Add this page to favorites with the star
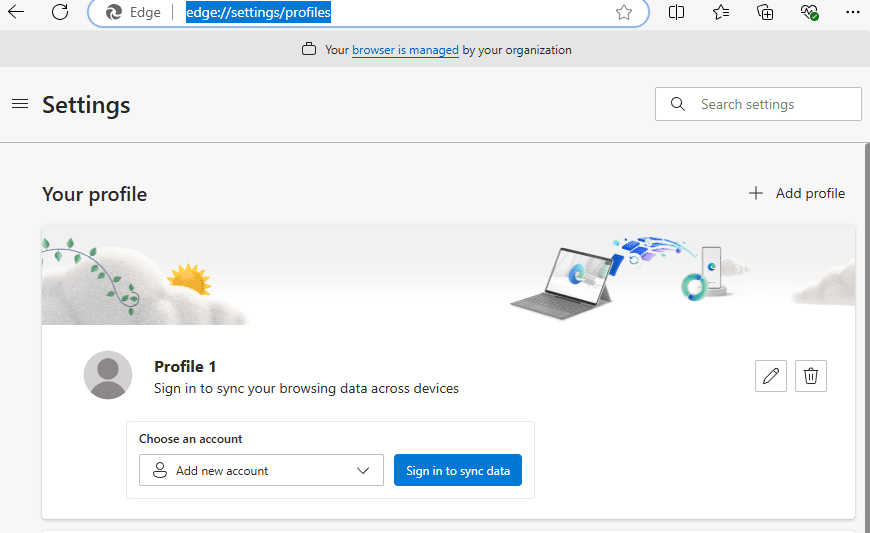 tap(624, 12)
